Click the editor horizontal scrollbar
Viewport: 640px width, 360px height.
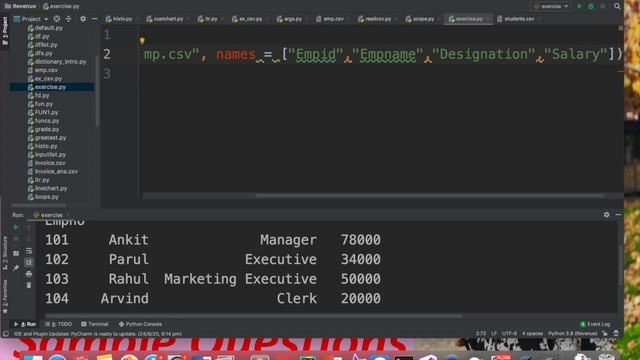429,196
